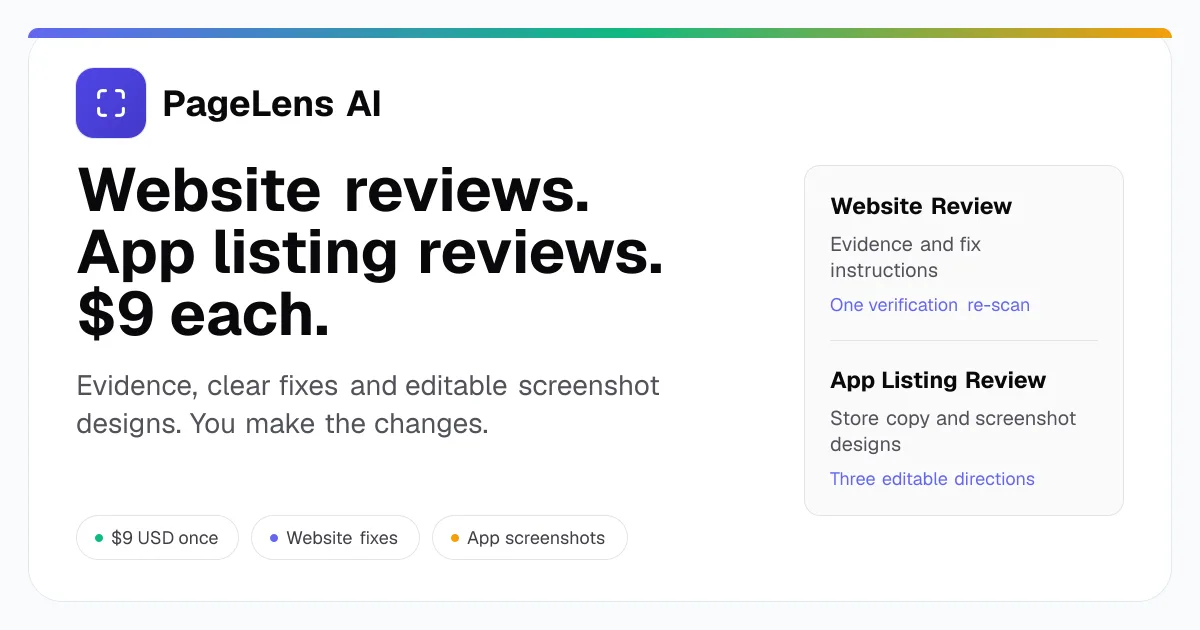Click the "Website reviews." headline line
Screen dimensions: 1200x630
333,190
